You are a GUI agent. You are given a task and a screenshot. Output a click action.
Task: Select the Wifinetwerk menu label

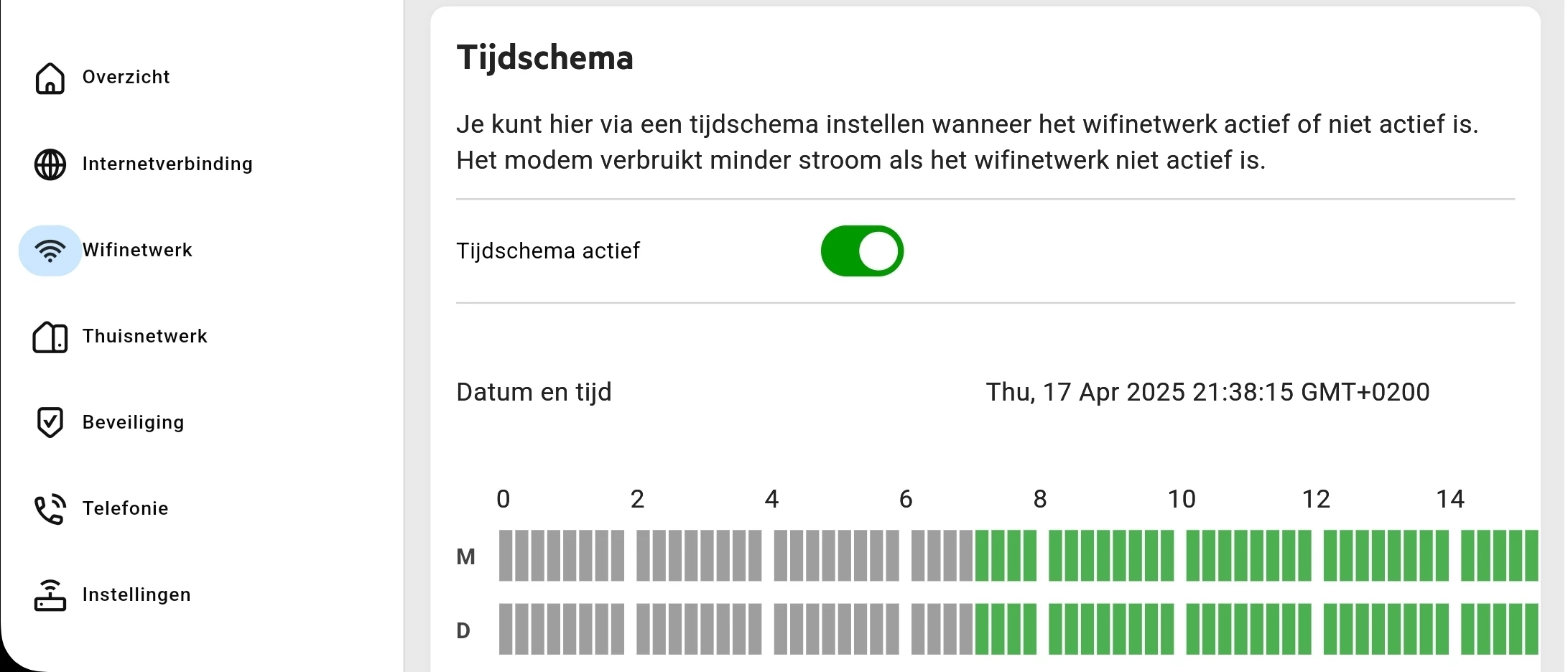137,250
